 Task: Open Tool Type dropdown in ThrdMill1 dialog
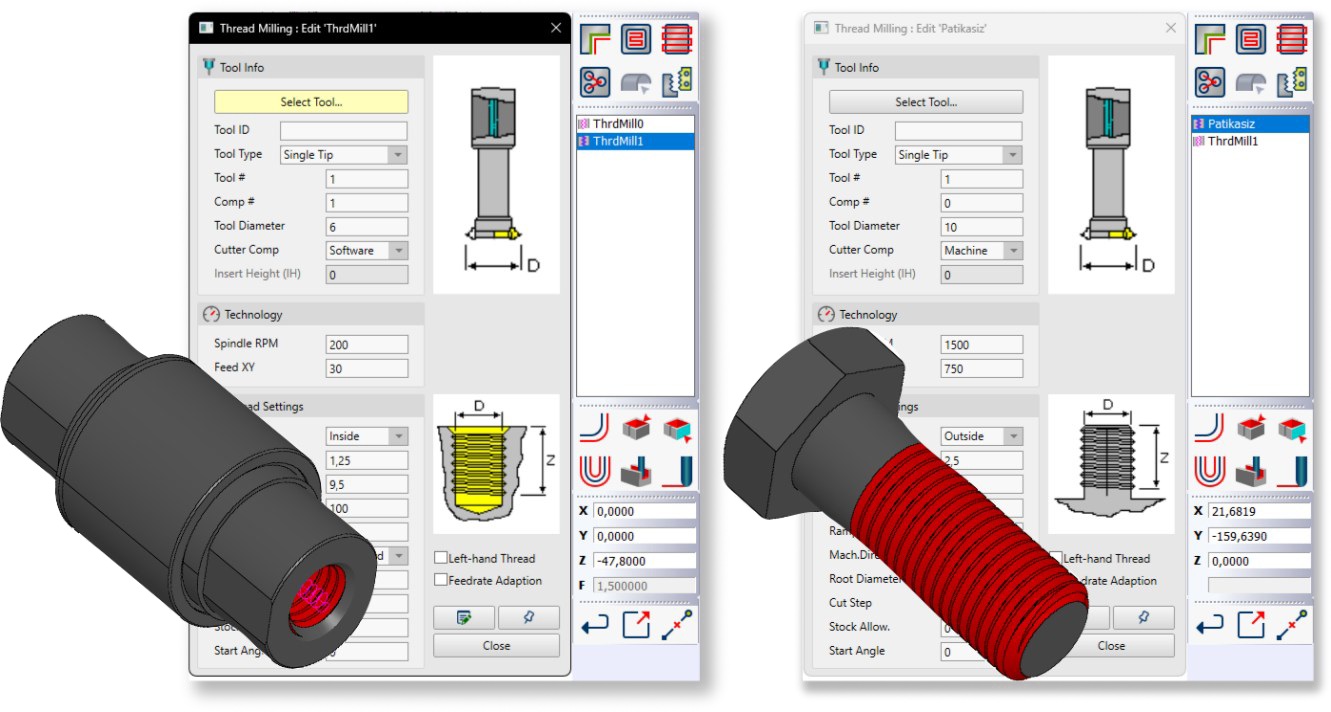tap(342, 155)
